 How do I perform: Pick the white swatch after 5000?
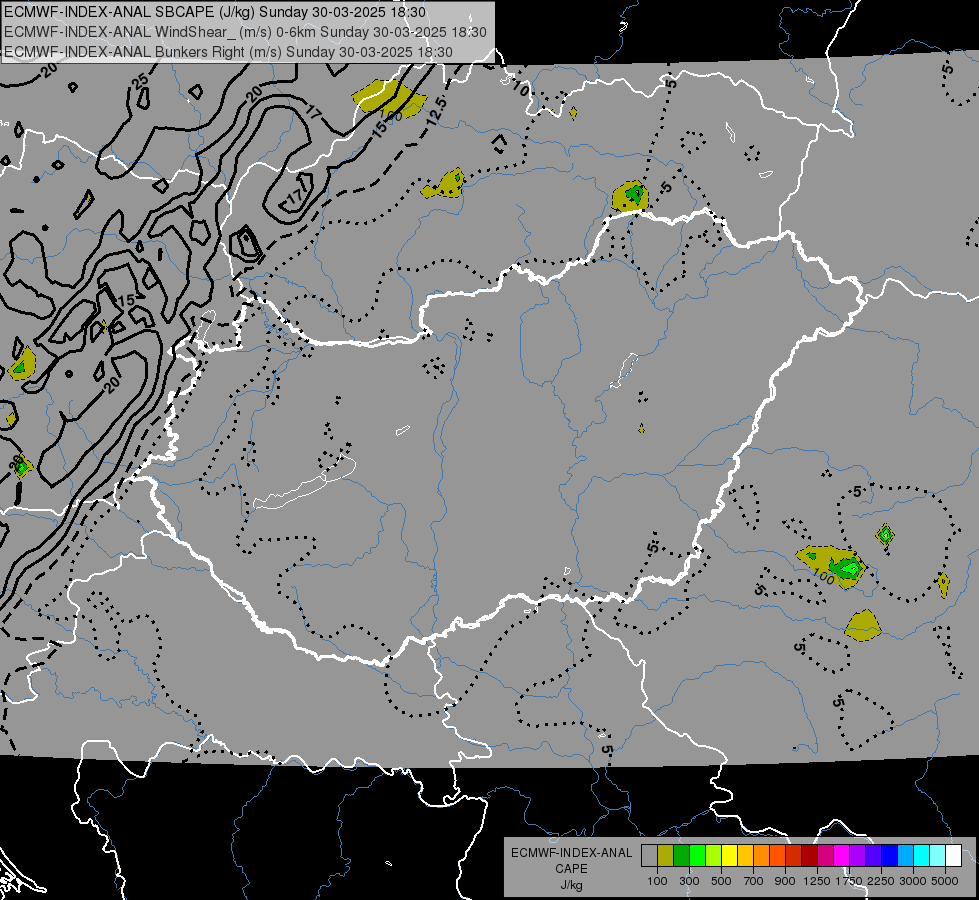click(953, 856)
